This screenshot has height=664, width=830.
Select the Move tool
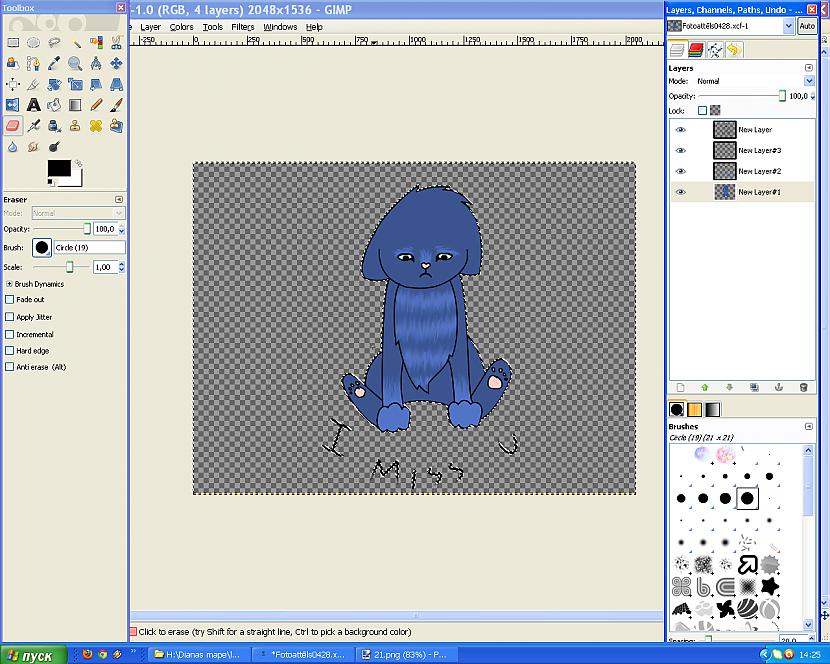(x=116, y=64)
